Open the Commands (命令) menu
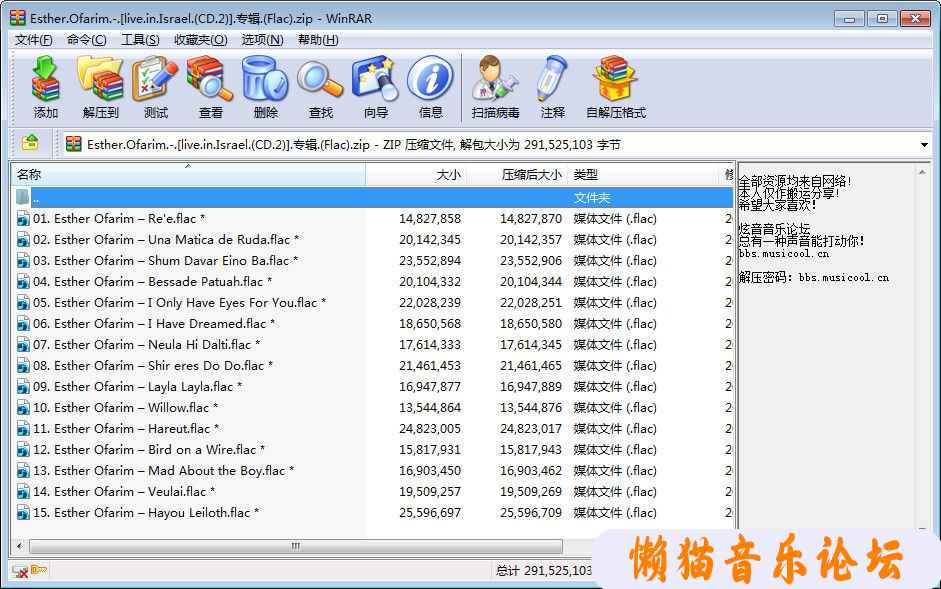The width and height of the screenshot is (941, 589). 86,40
